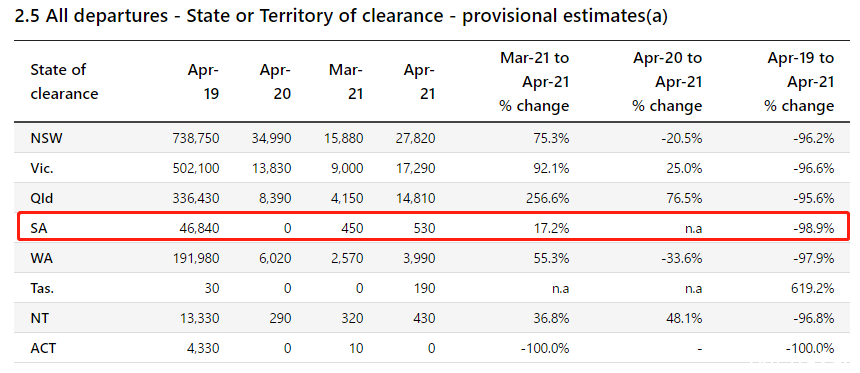Click the Apr-21 column header
Image resolution: width=860 pixels, height=373 pixels.
coord(419,82)
